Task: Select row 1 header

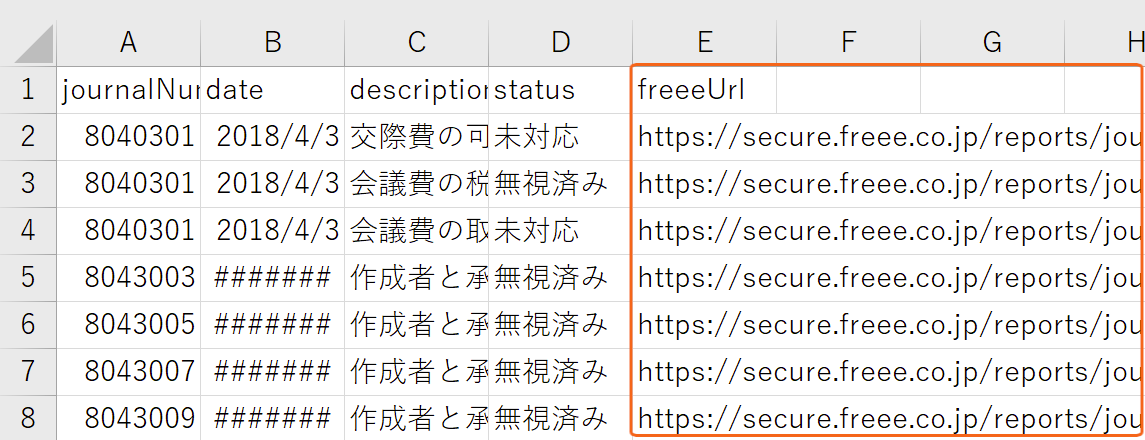Action: pos(28,90)
